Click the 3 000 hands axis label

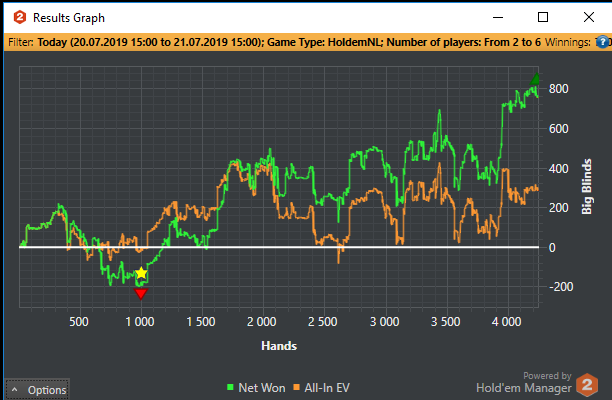tap(384, 322)
